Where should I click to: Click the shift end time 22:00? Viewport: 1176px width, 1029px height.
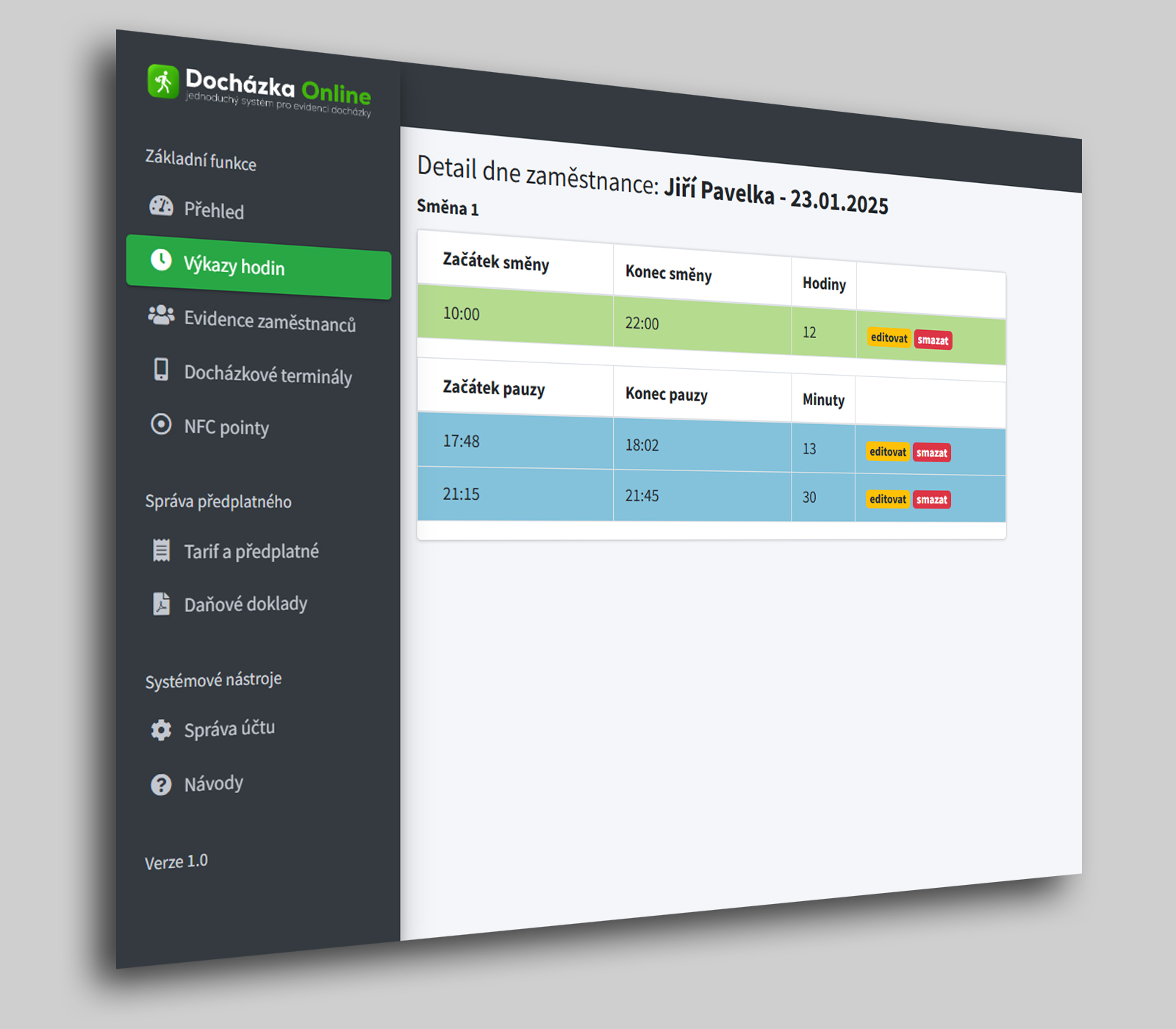tap(642, 323)
